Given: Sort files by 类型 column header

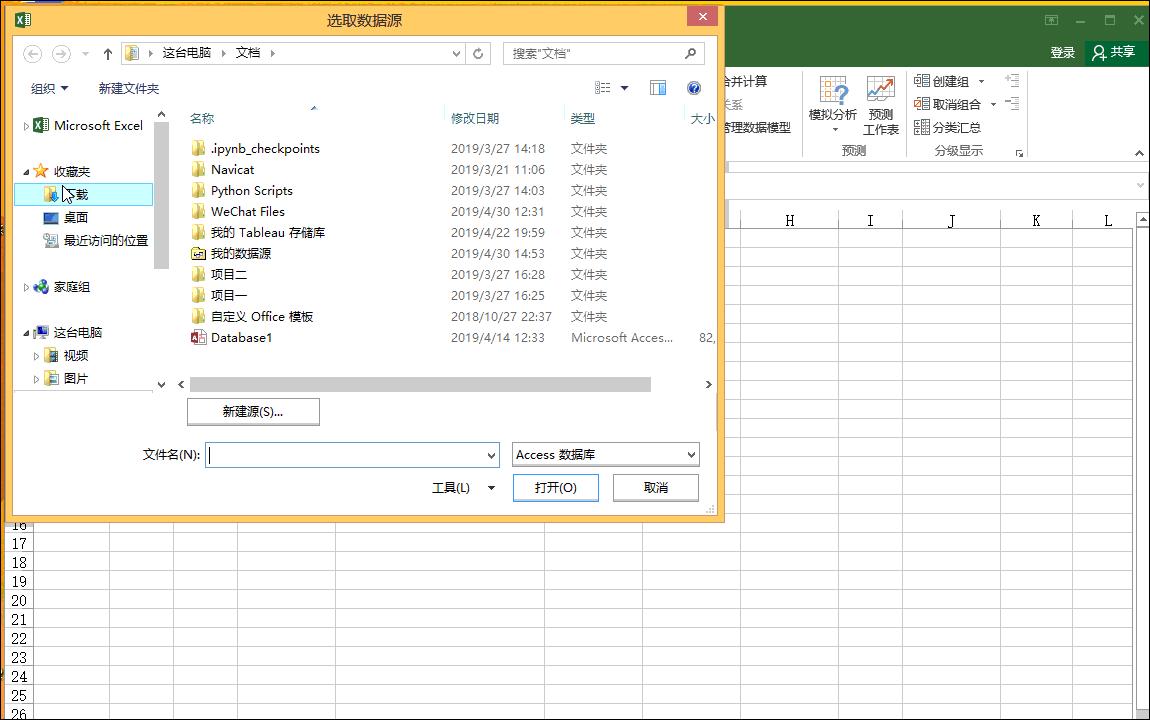Looking at the screenshot, I should click(x=582, y=118).
